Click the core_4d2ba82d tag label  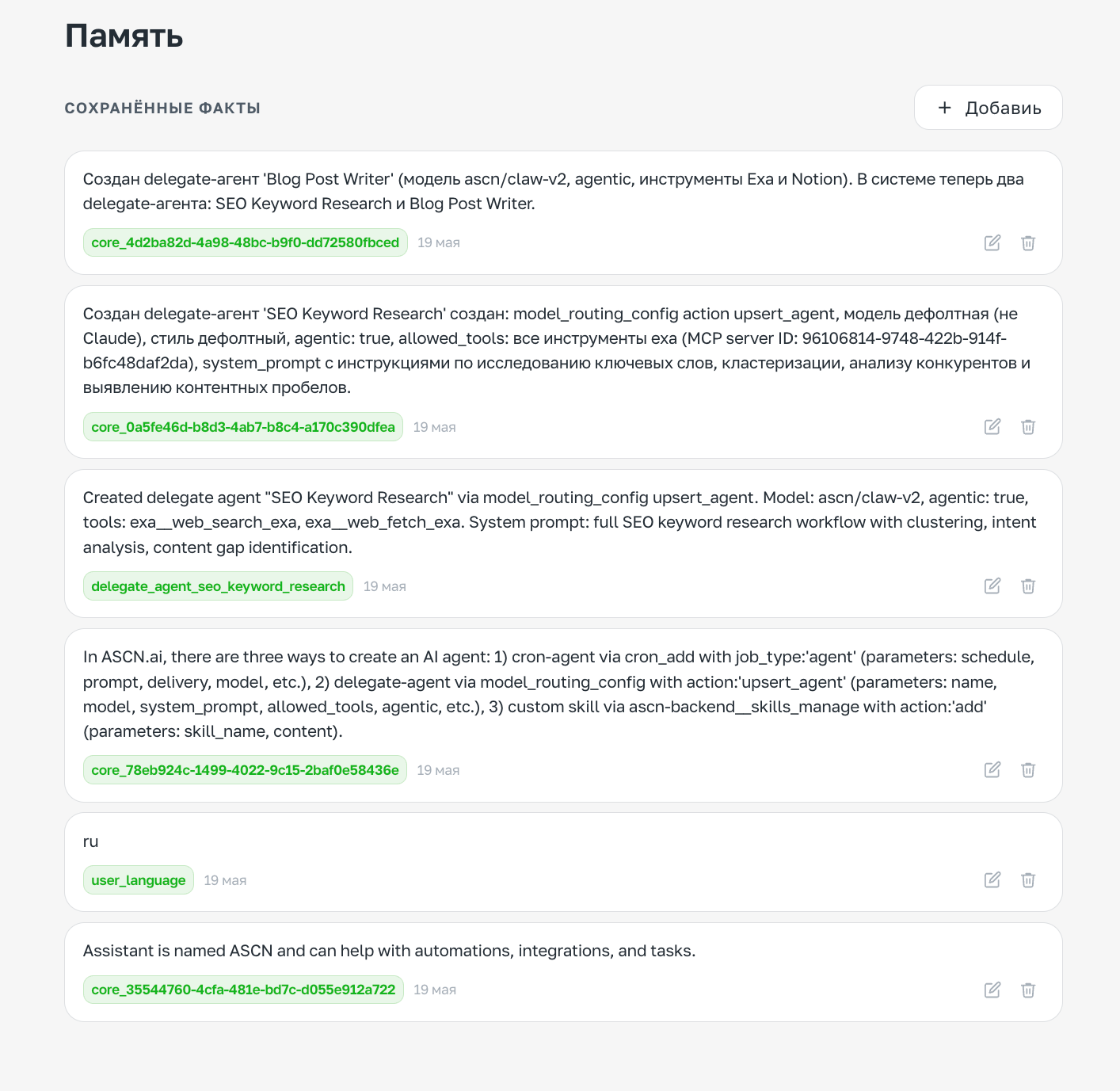tap(246, 242)
